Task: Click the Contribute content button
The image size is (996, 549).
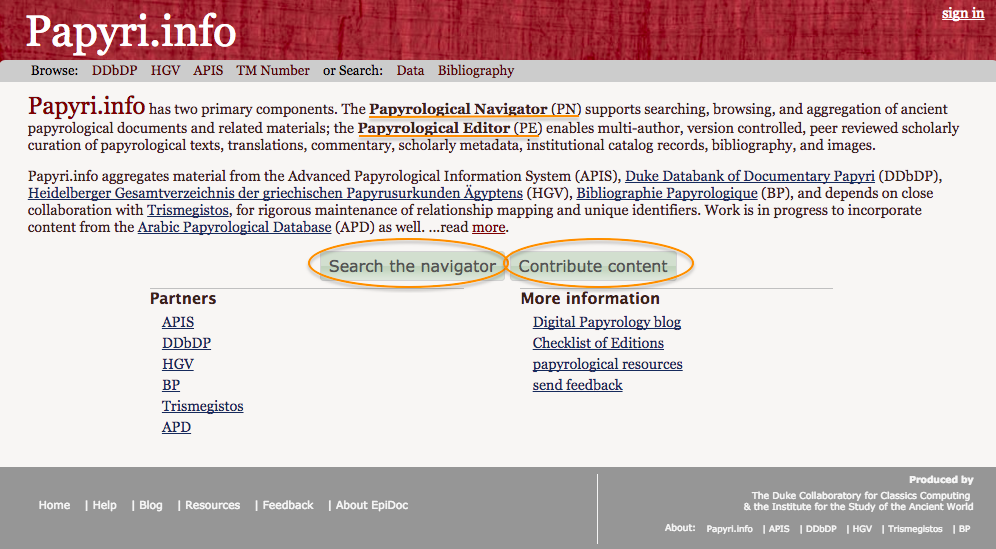Action: click(x=593, y=266)
